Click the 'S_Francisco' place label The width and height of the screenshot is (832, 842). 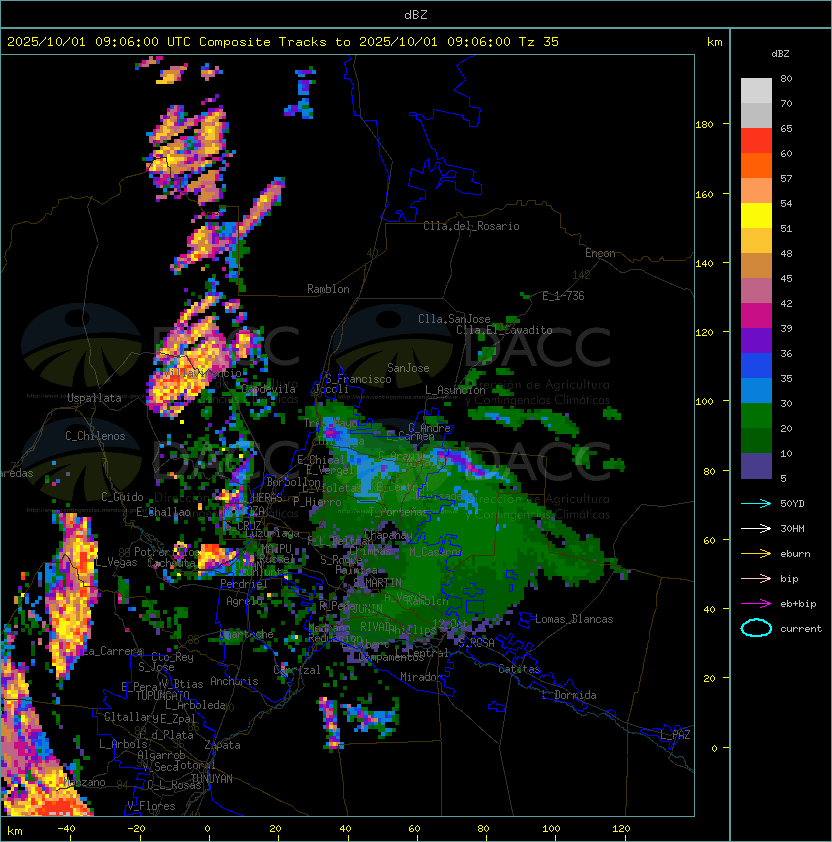point(358,379)
